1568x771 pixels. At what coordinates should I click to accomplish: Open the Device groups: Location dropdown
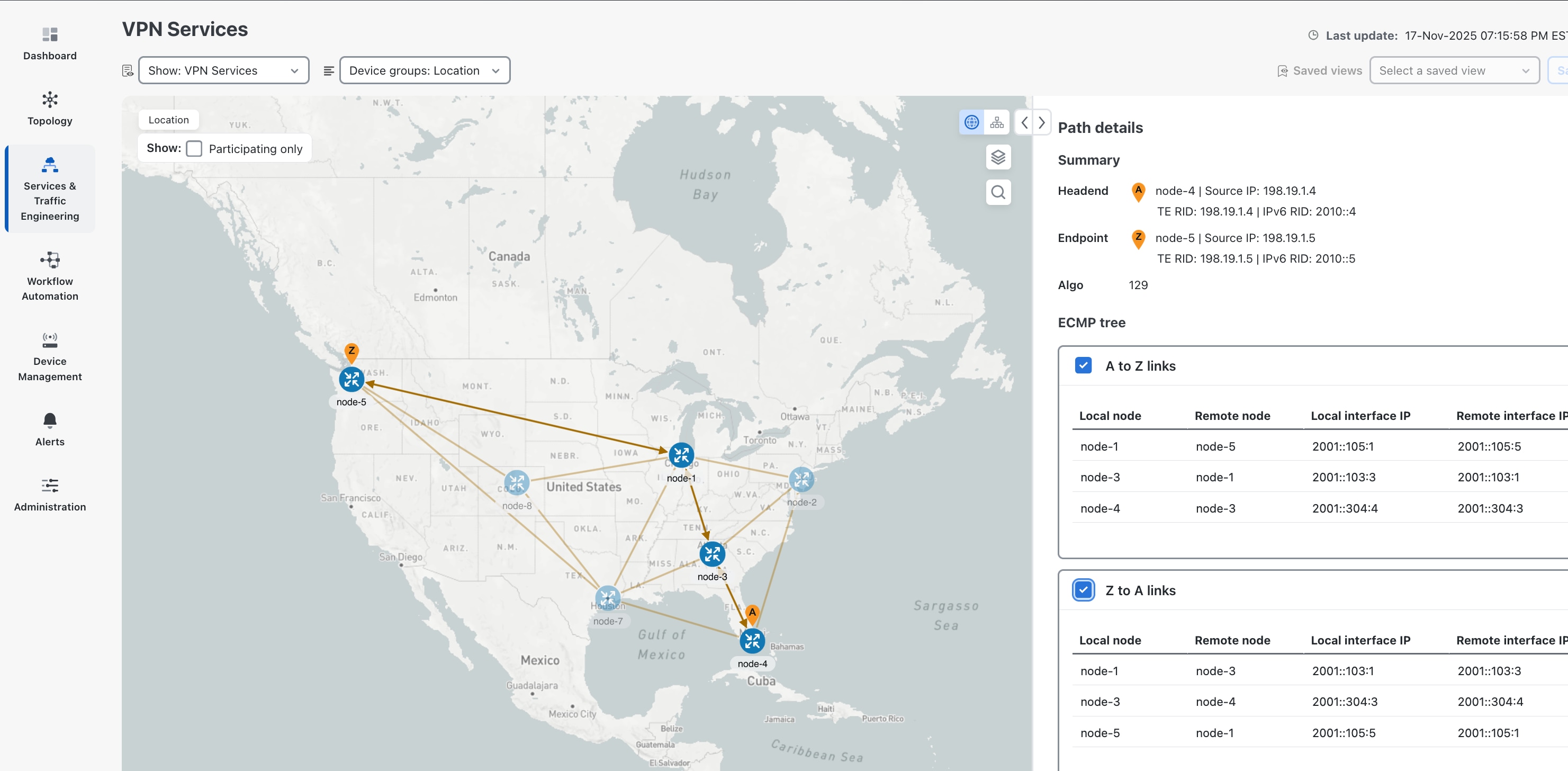coord(424,70)
